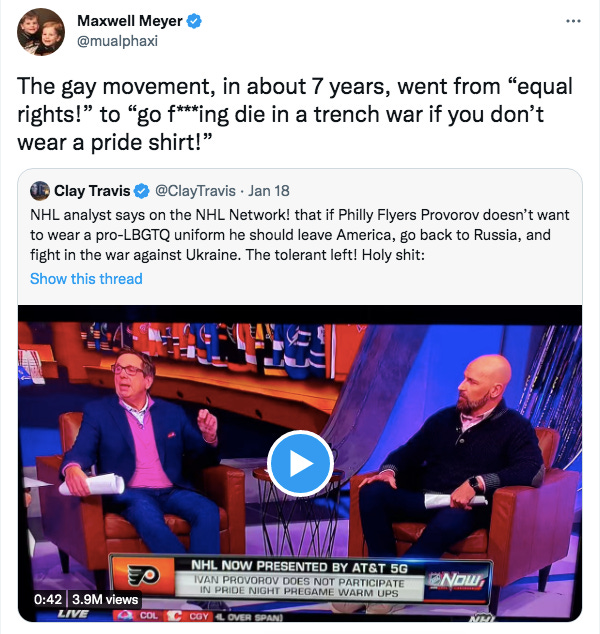Viewport: 600px width, 634px height.
Task: Click Maxwell Meyer's verified badge
Action: (x=194, y=21)
